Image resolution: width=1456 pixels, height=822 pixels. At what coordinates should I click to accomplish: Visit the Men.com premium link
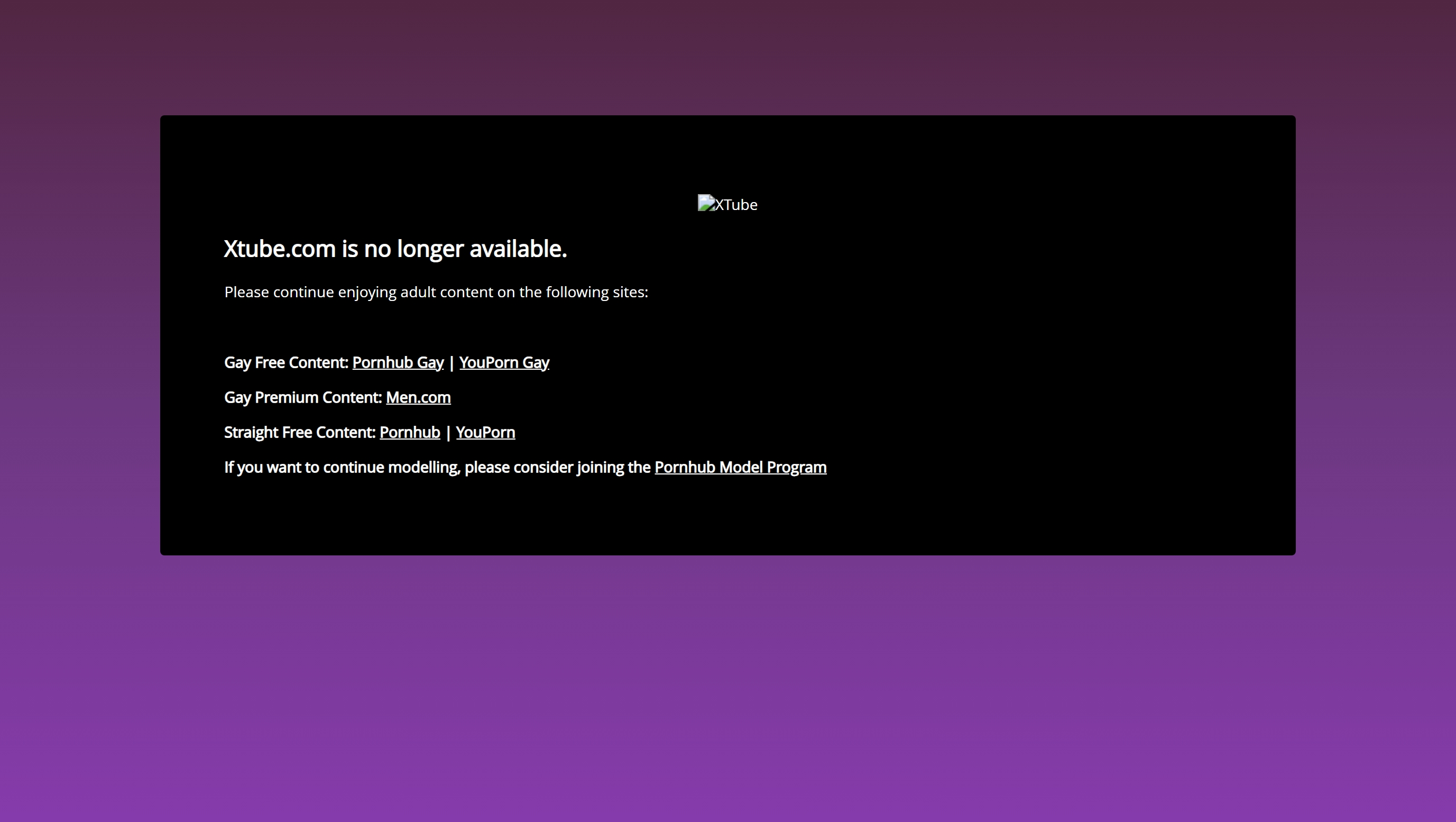(418, 397)
